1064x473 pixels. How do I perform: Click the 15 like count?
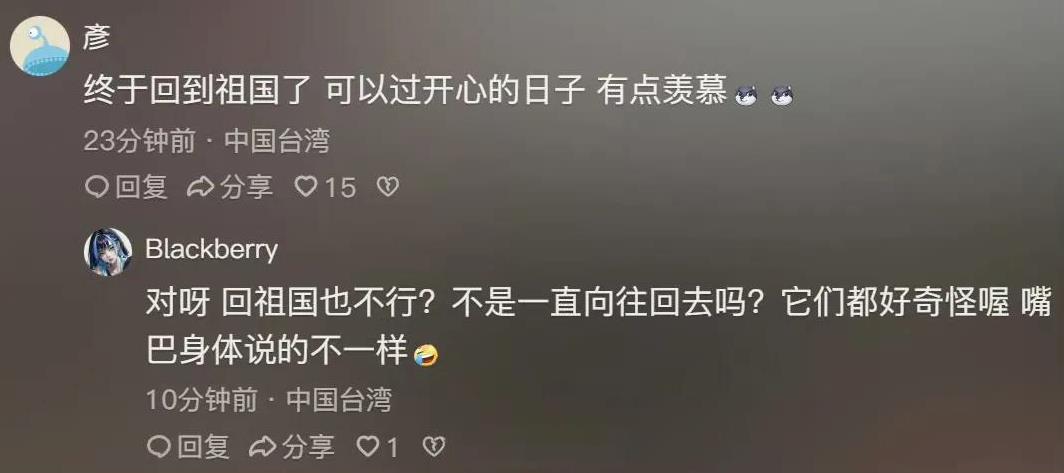[x=339, y=187]
